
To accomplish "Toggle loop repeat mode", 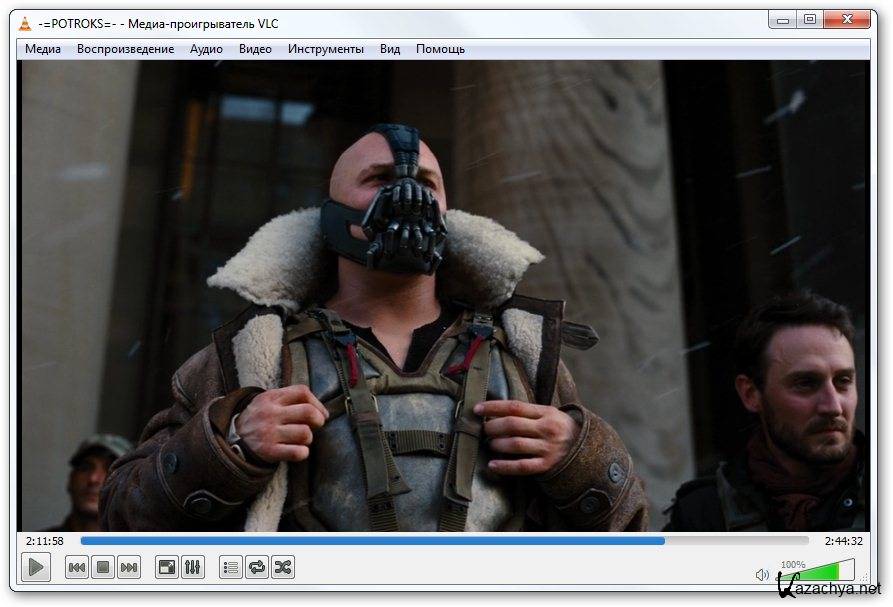I will click(x=257, y=568).
